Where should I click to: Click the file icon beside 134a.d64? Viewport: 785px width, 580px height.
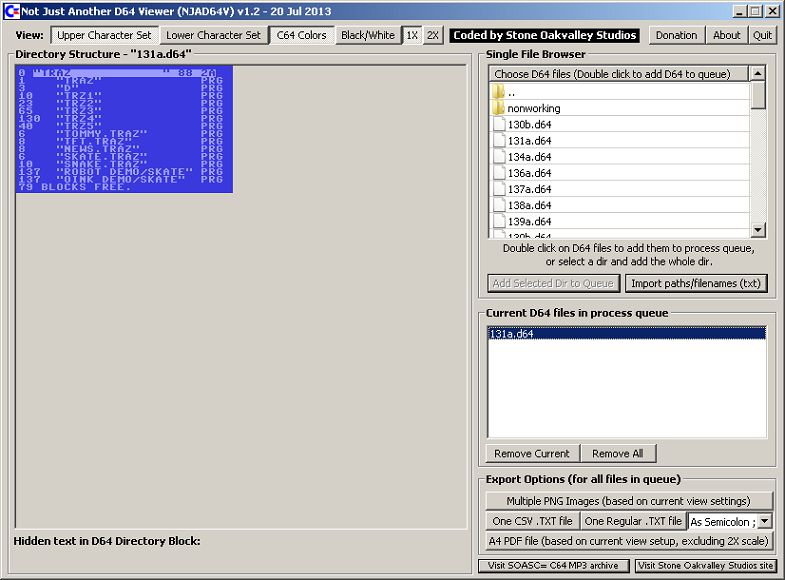click(498, 157)
